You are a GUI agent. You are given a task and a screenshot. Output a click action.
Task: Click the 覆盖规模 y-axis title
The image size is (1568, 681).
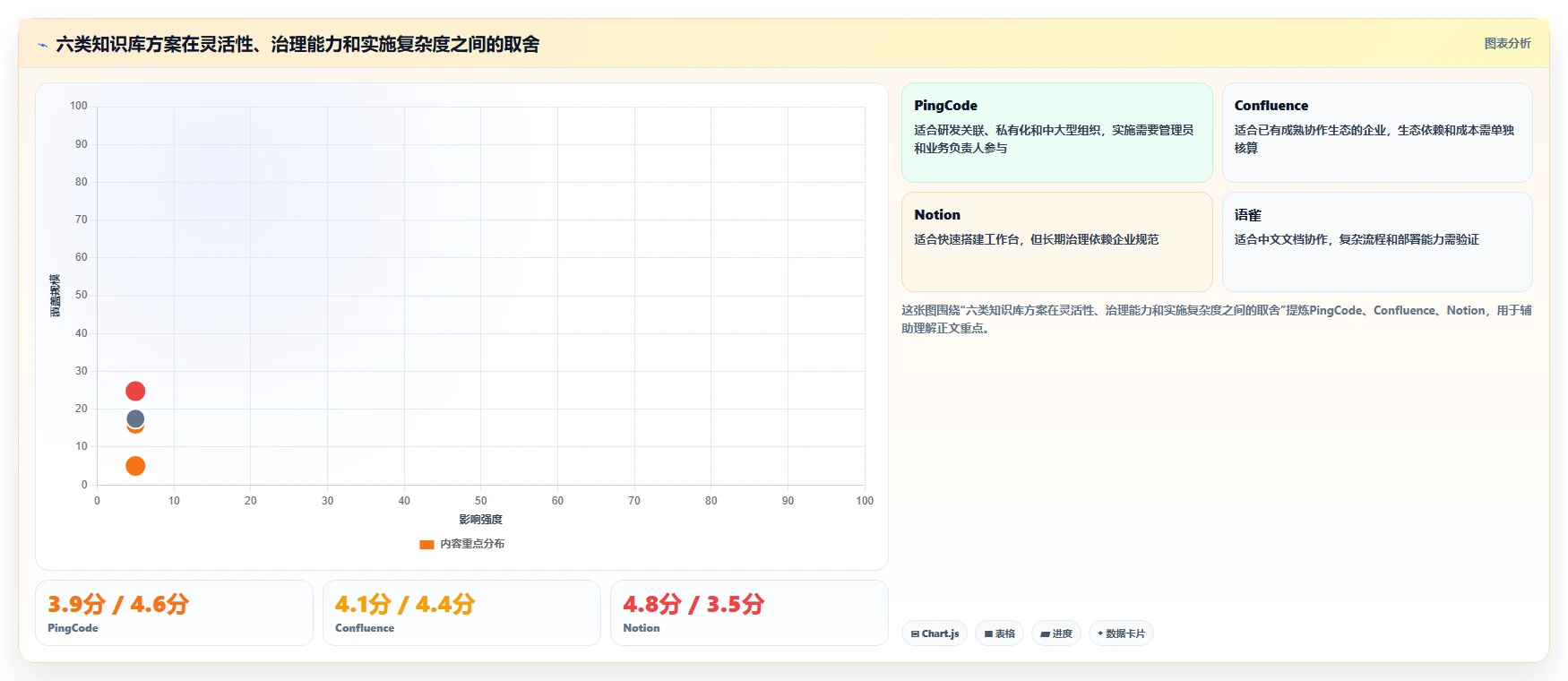[x=56, y=296]
